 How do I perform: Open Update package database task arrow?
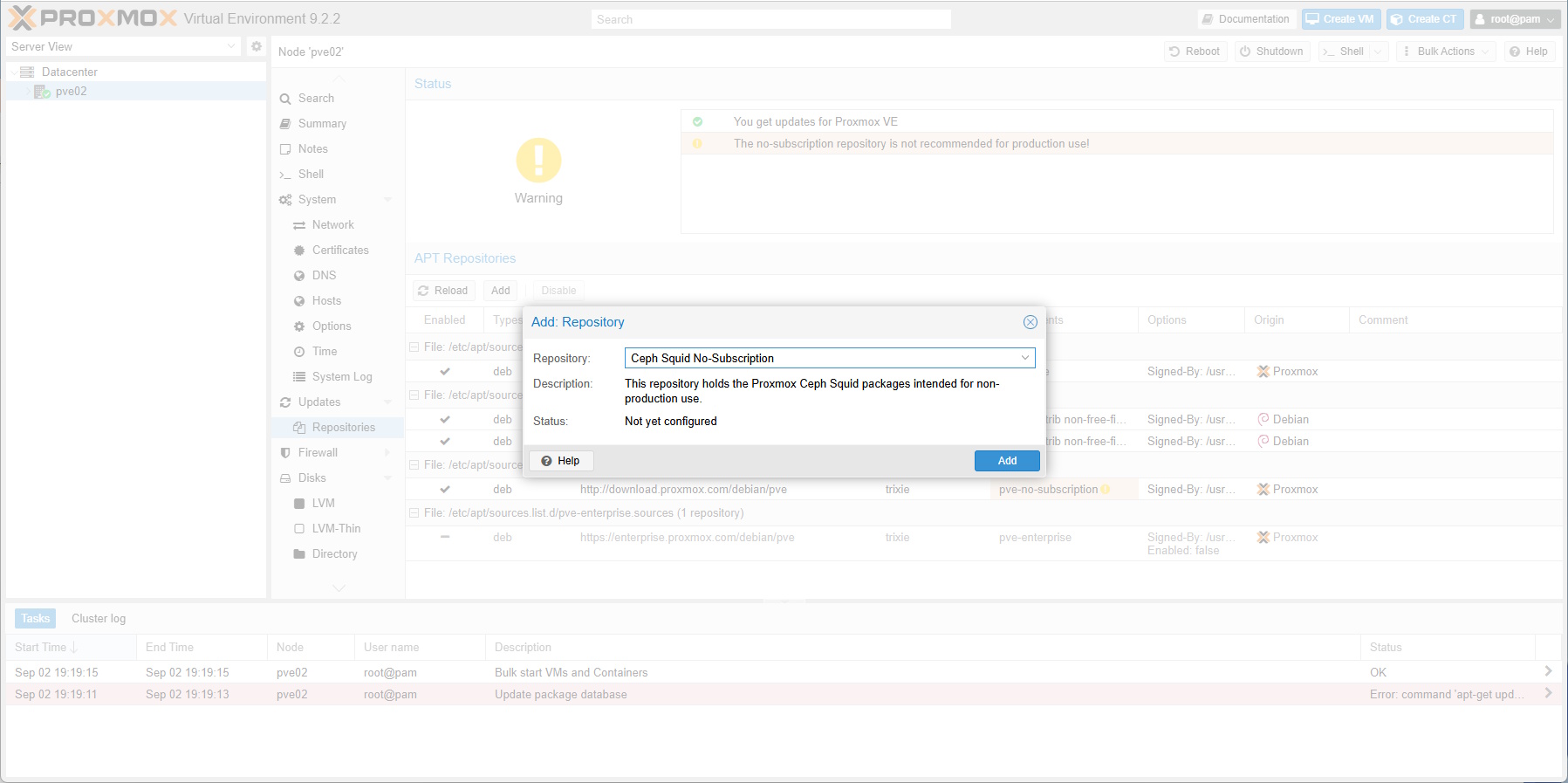pos(1548,694)
